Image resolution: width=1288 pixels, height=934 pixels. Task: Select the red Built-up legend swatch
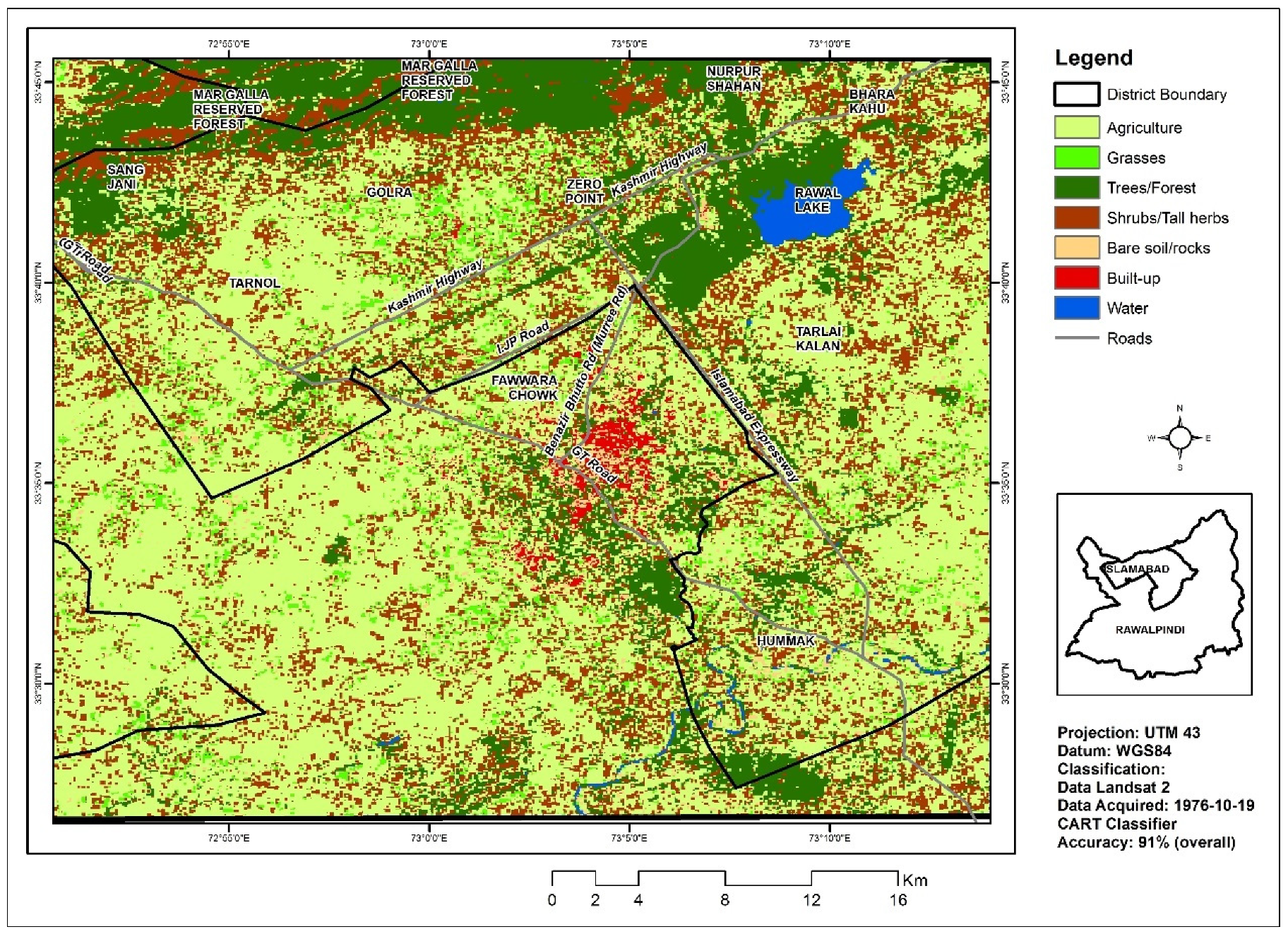[x=1076, y=278]
